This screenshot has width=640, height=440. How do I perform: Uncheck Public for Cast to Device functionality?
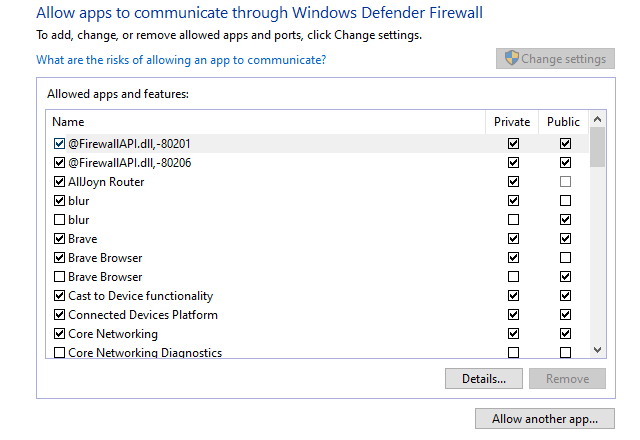[565, 296]
